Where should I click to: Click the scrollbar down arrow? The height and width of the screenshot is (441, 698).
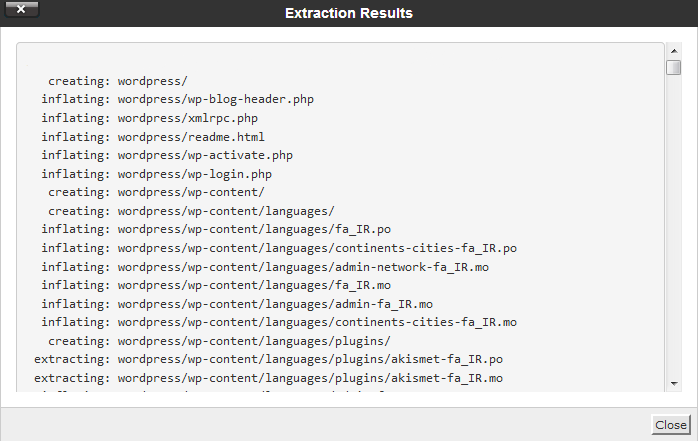coord(674,384)
